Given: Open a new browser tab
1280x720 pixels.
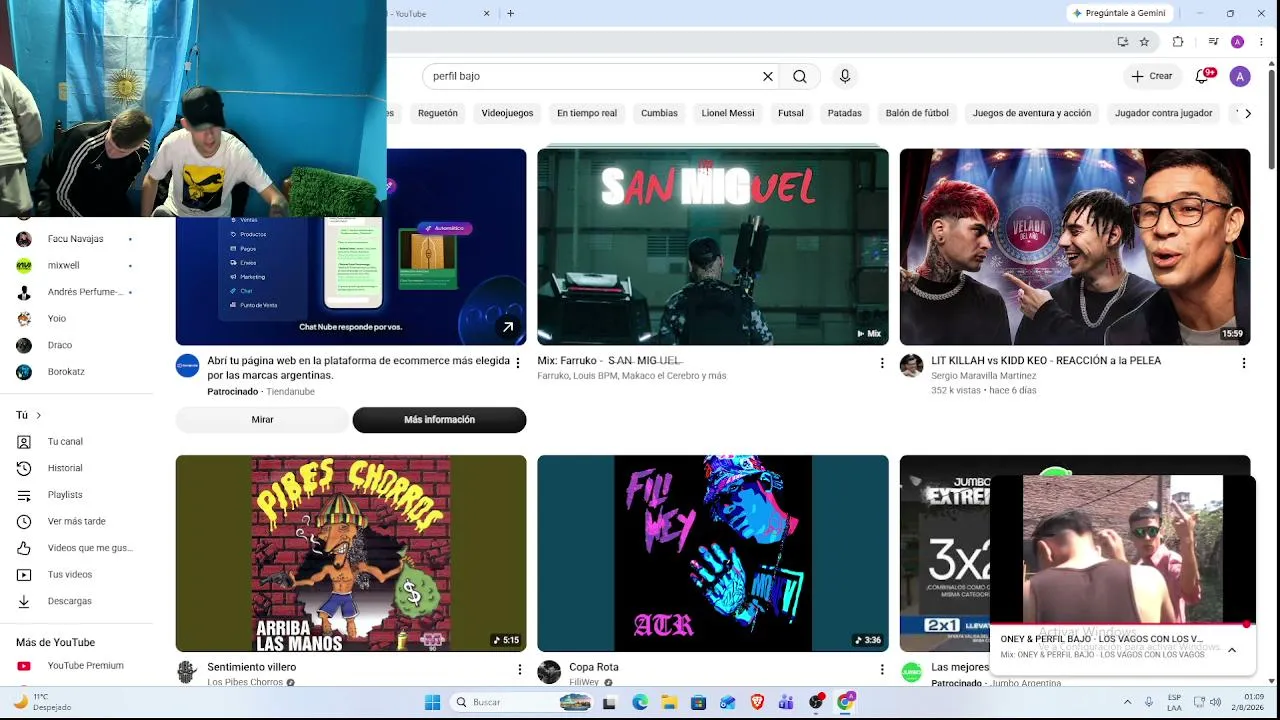Looking at the screenshot, I should pyautogui.click(x=510, y=13).
